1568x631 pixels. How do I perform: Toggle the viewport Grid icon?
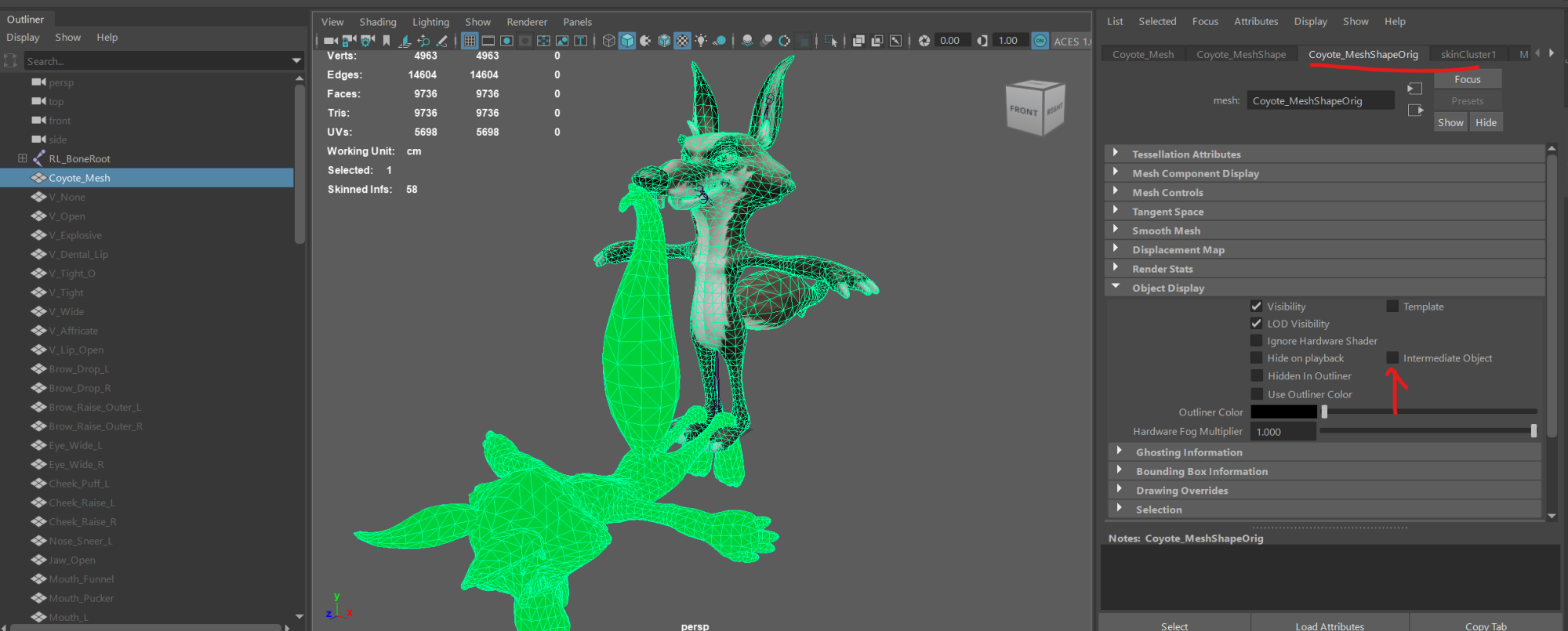click(470, 41)
